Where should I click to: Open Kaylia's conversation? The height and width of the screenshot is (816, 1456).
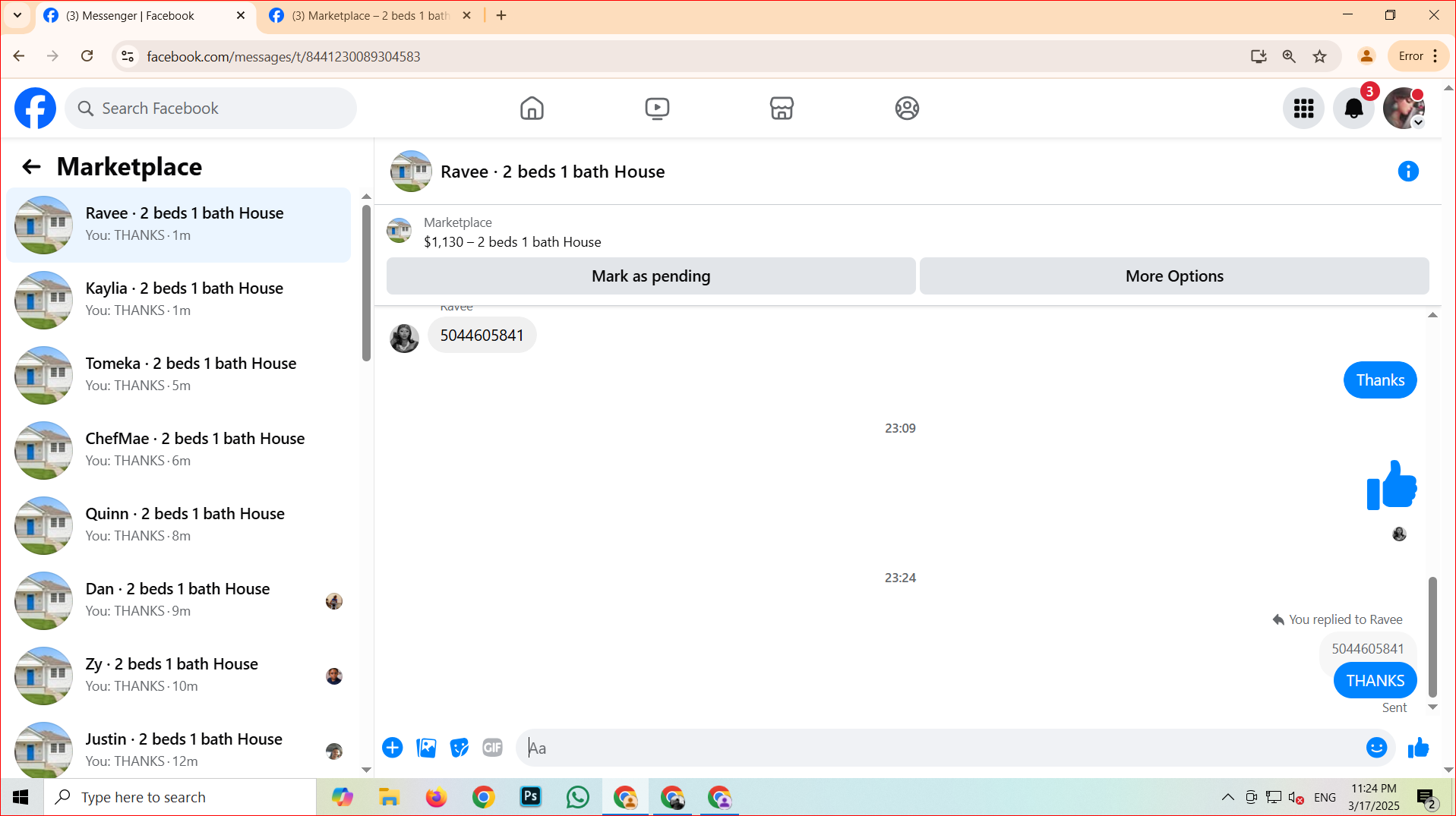(x=178, y=300)
